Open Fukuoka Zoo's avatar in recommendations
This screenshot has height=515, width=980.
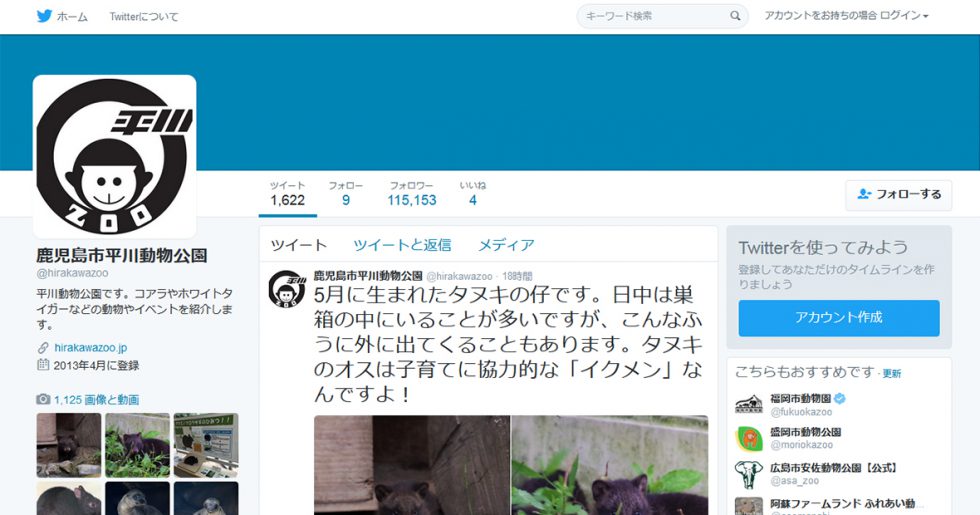[749, 404]
